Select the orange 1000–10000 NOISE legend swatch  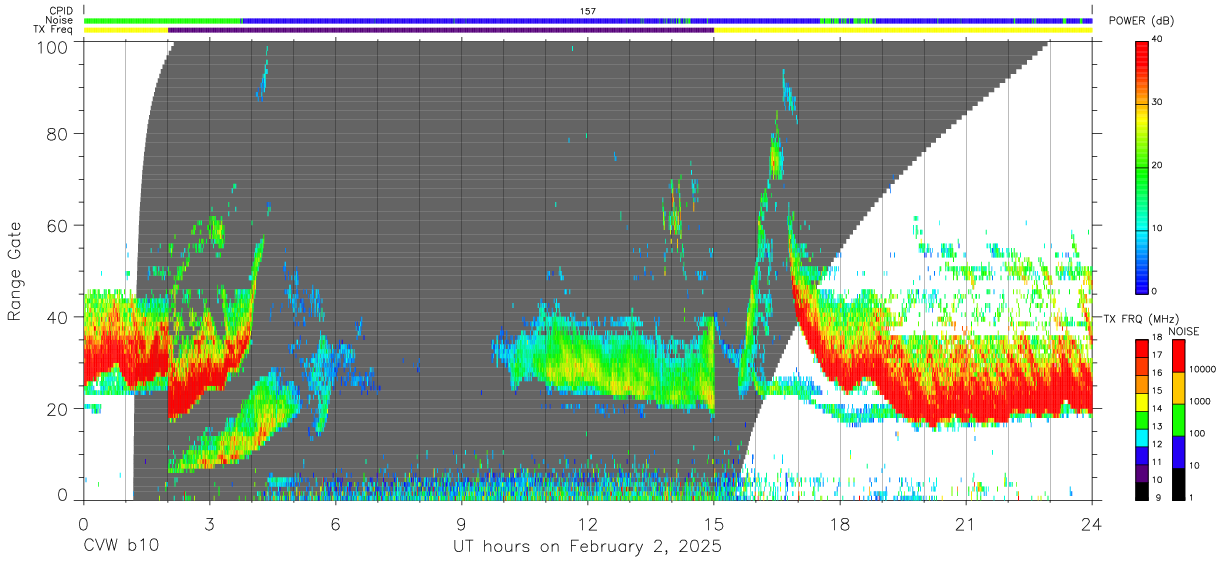(x=1179, y=388)
